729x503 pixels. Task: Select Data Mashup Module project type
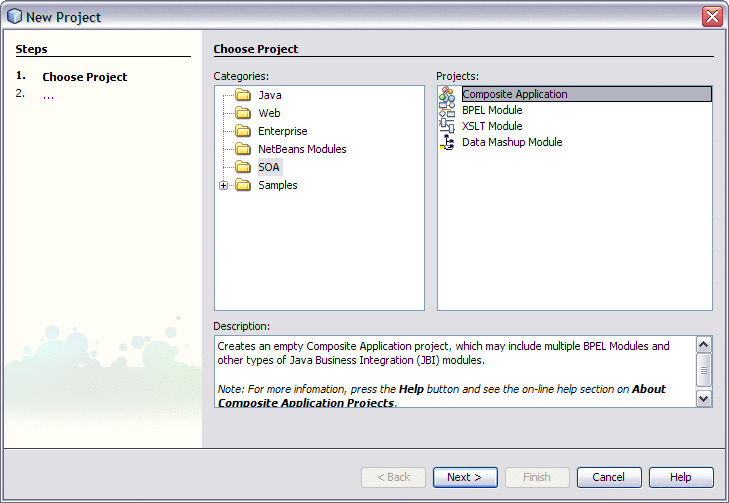pyautogui.click(x=512, y=142)
